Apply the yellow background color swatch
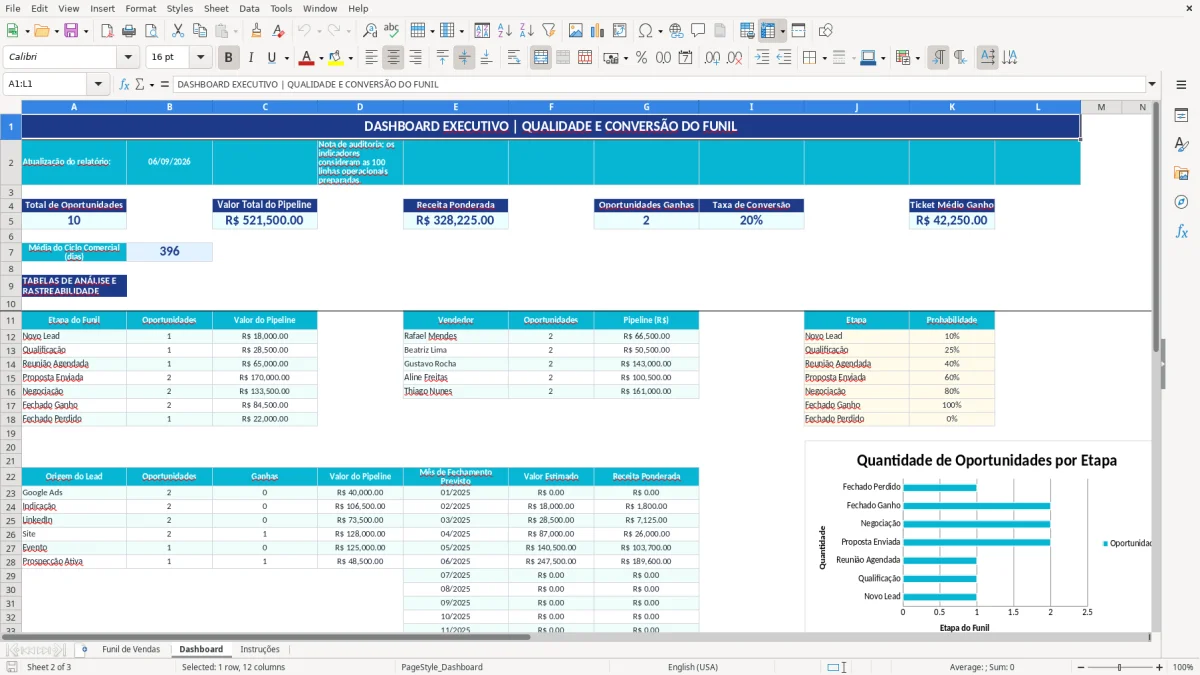This screenshot has width=1200, height=675. [335, 58]
